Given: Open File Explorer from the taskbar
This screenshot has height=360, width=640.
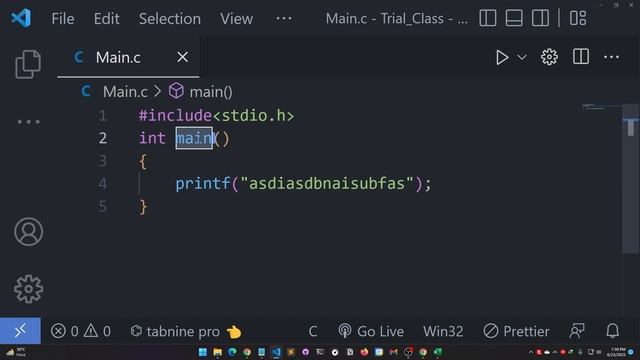Looking at the screenshot, I should 218,352.
